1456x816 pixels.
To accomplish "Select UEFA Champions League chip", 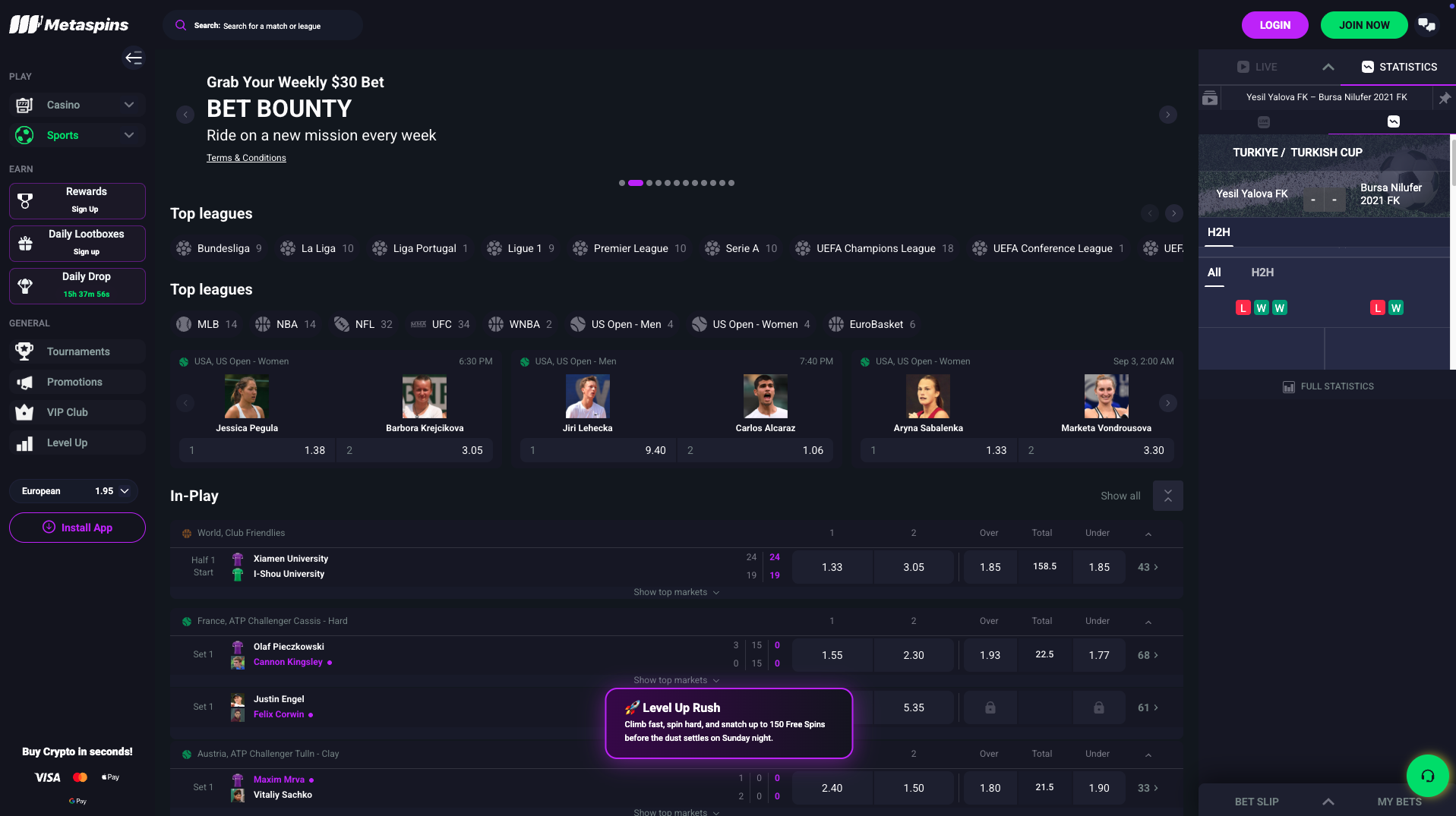I will coord(874,248).
